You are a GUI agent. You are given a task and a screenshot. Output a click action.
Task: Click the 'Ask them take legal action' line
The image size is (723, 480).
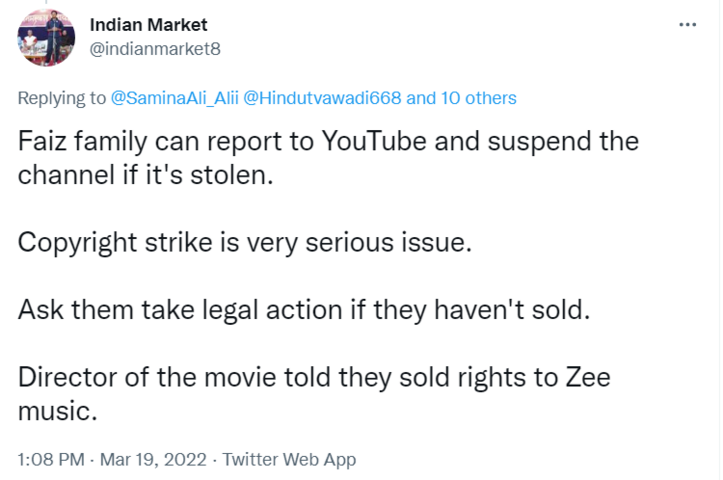click(x=305, y=310)
